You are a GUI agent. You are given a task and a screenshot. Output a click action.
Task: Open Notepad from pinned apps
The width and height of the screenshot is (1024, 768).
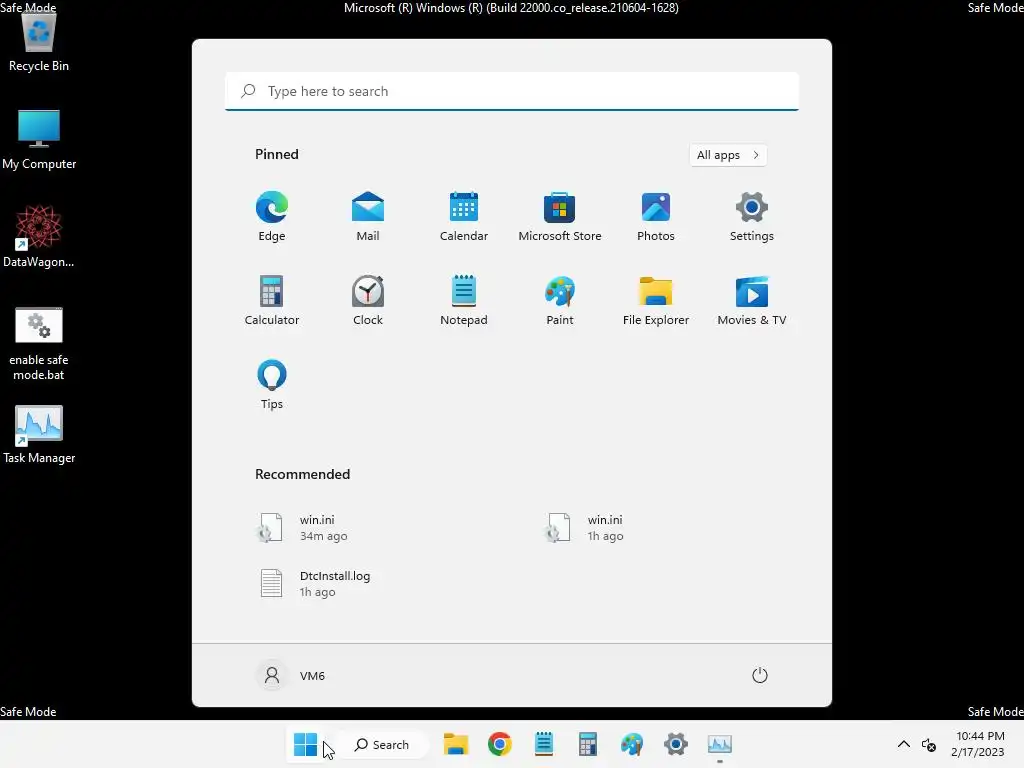(464, 300)
